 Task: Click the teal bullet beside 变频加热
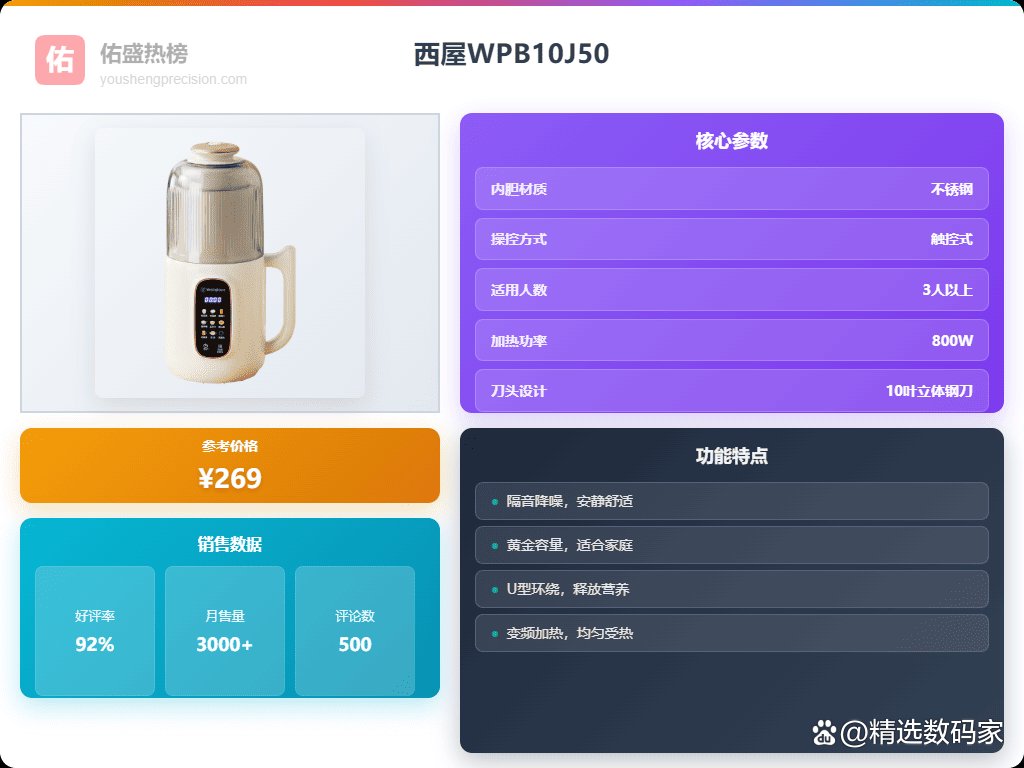coord(494,633)
